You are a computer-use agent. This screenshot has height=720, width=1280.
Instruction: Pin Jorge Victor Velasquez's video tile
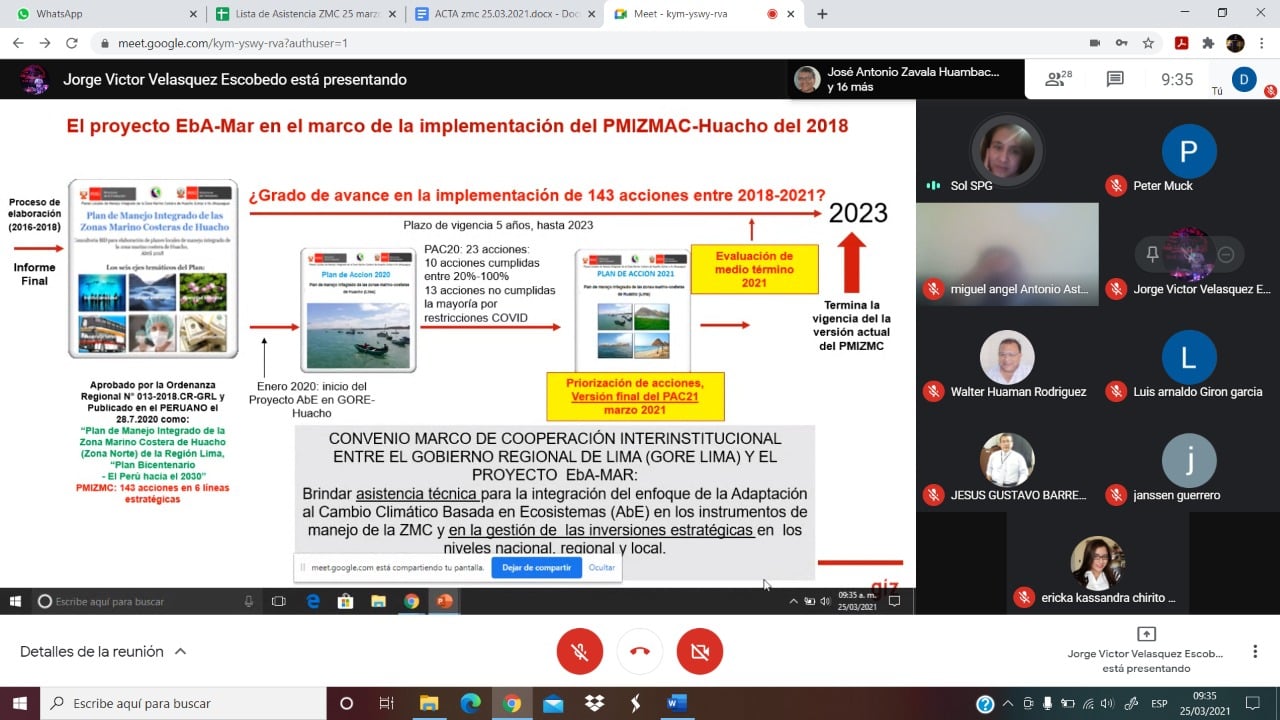coord(1152,255)
